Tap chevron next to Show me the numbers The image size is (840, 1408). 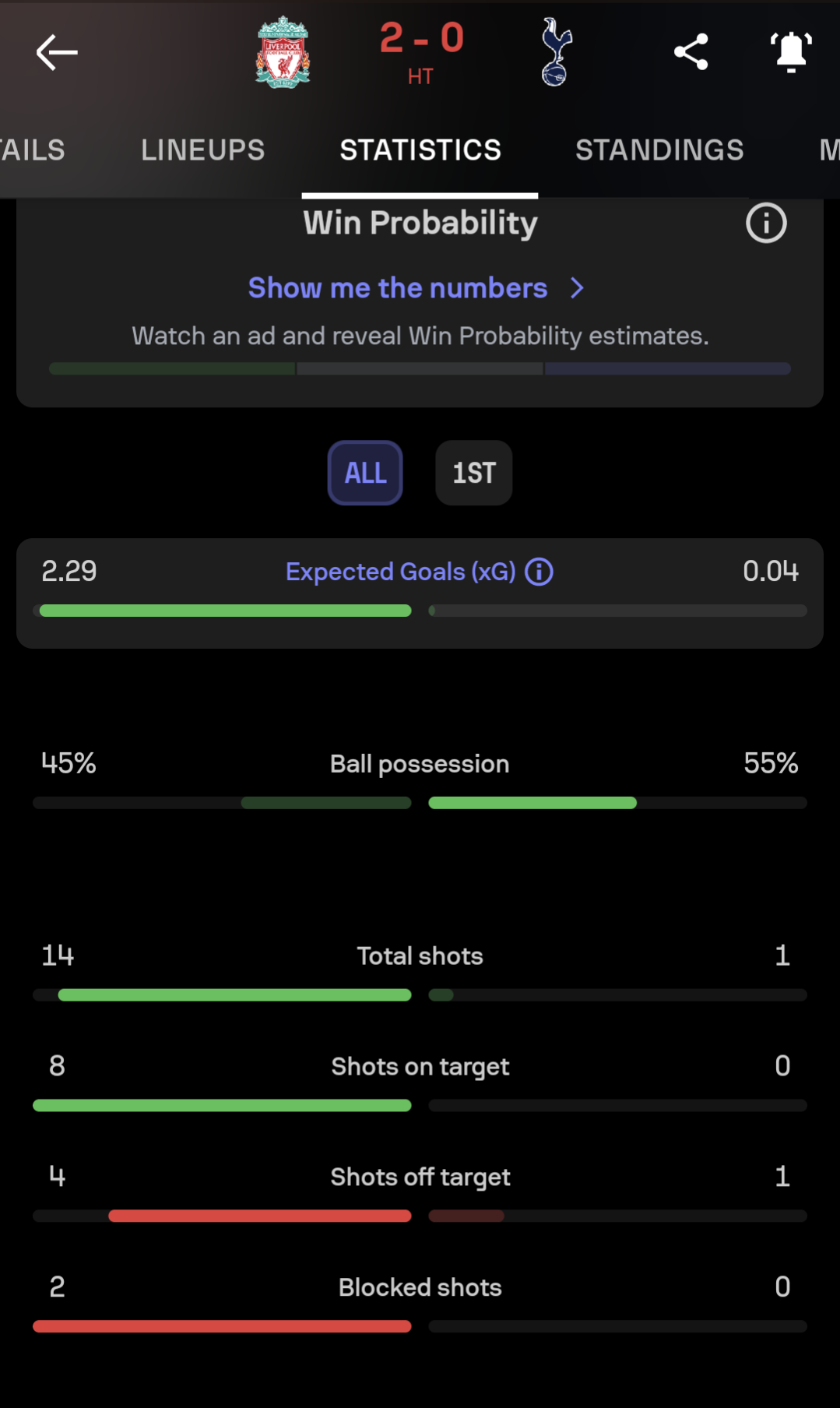577,288
